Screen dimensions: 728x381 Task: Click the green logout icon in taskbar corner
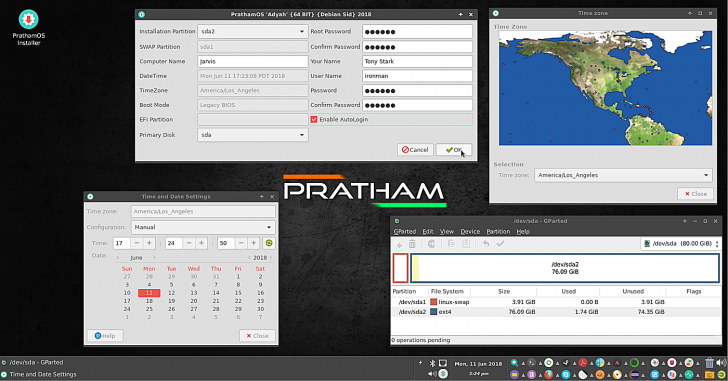point(721,375)
